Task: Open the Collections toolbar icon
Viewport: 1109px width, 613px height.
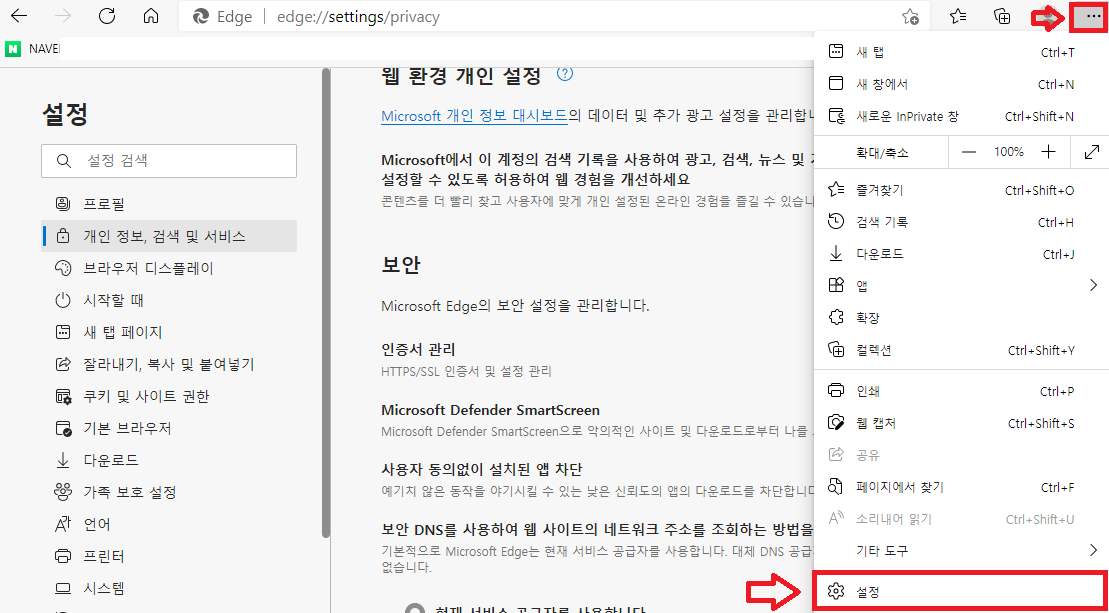Action: click(x=1002, y=17)
